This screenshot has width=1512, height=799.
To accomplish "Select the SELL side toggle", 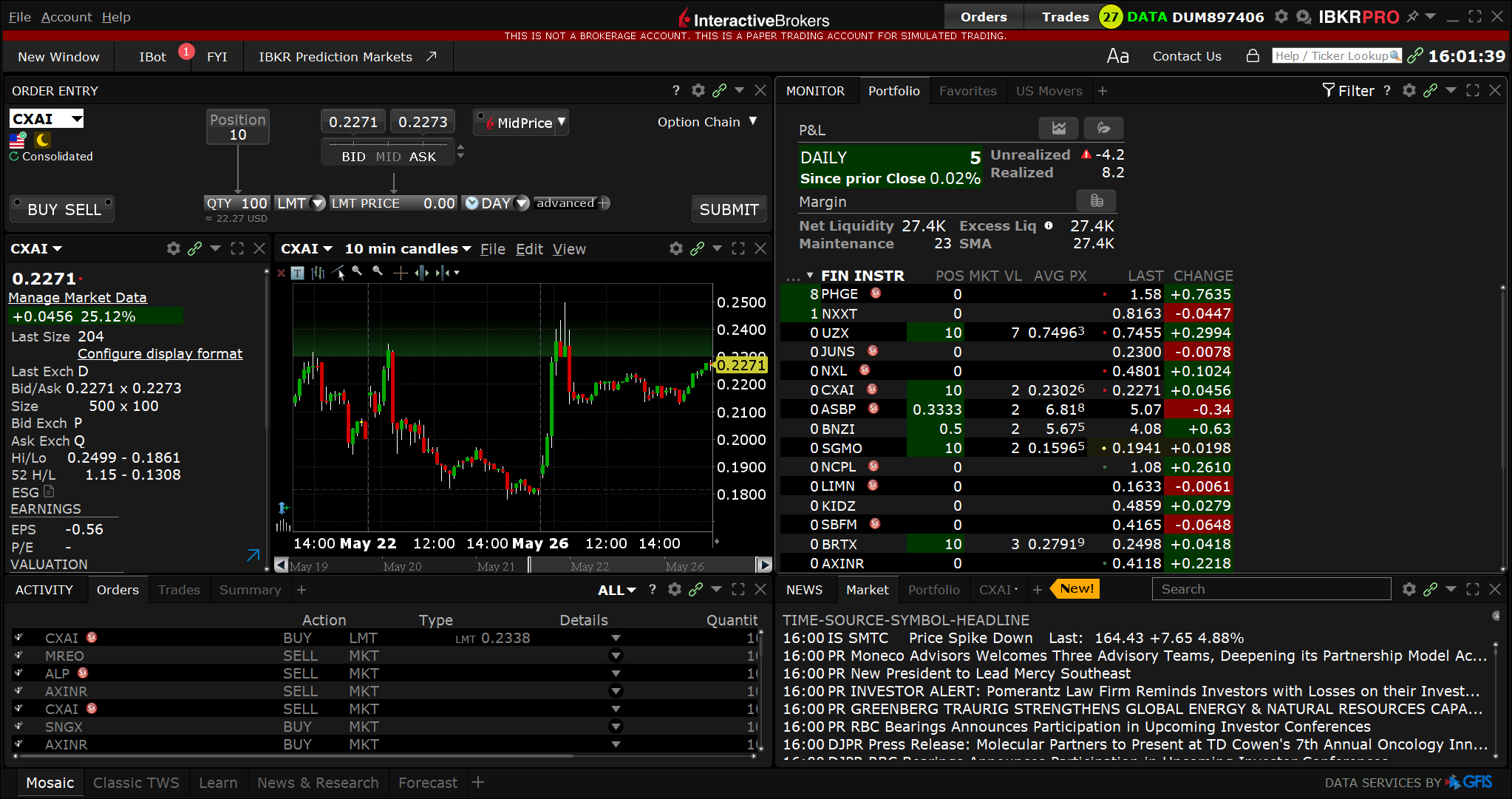I will (x=84, y=209).
